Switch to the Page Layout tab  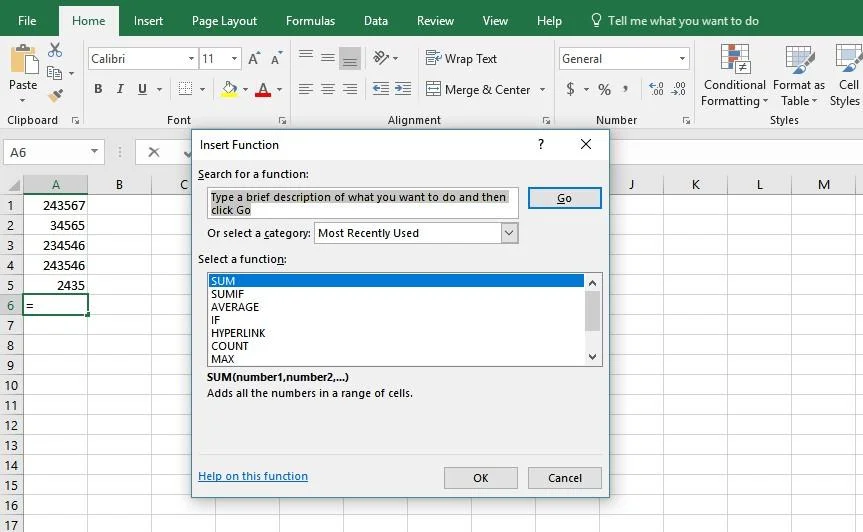[224, 21]
